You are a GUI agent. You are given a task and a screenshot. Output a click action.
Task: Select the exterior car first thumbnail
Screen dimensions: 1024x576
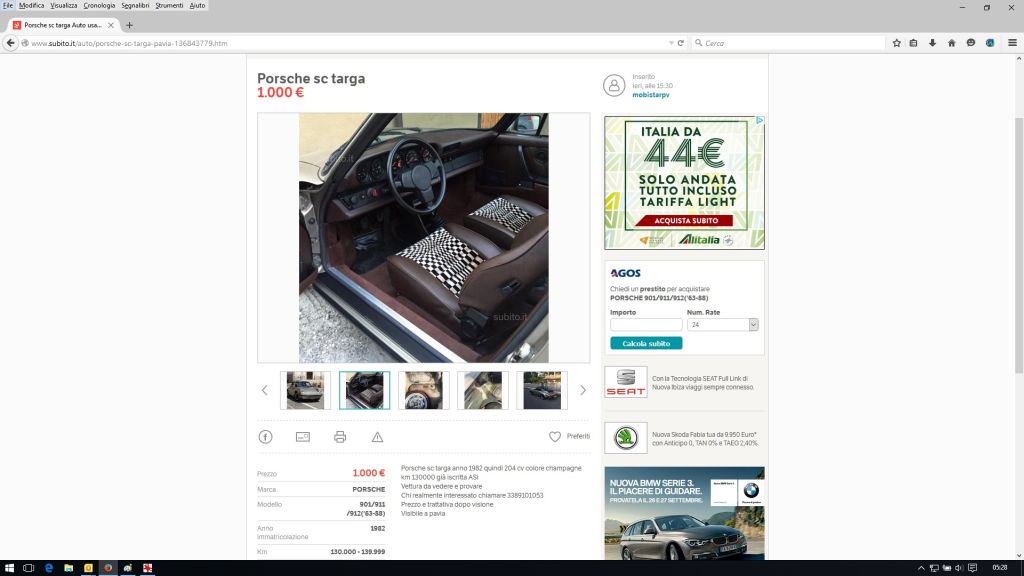tap(305, 391)
